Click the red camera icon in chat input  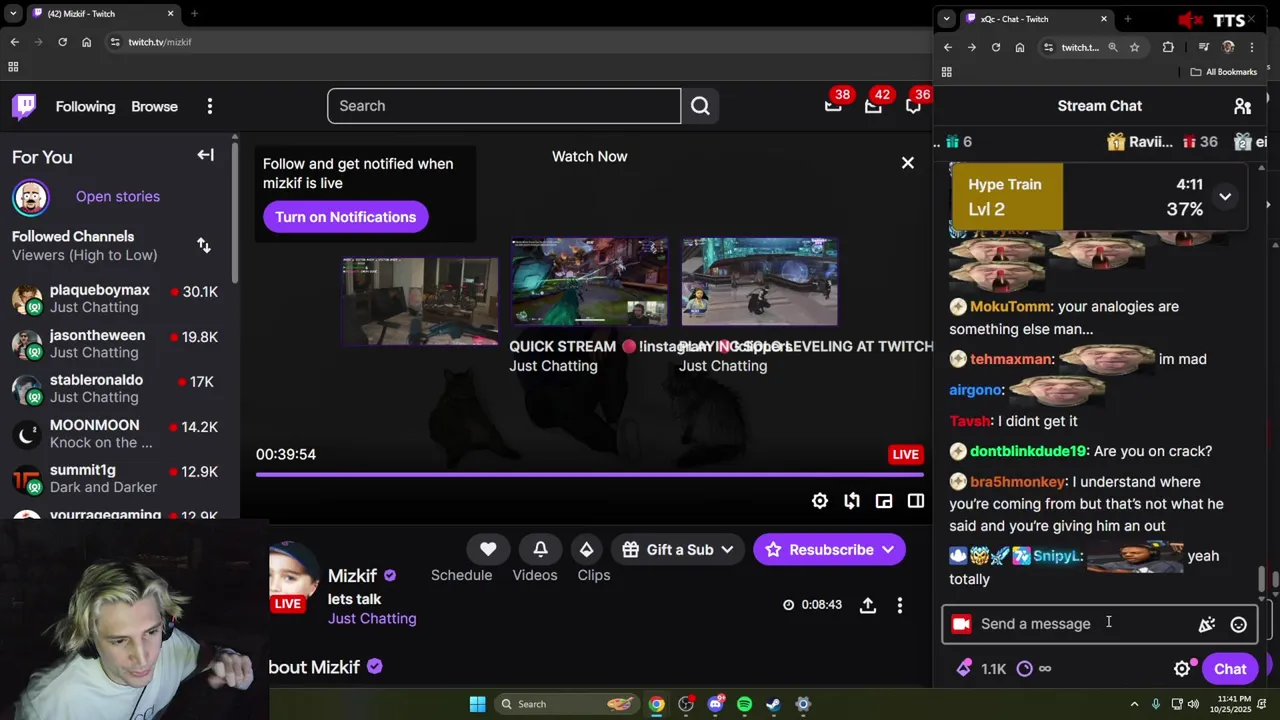(x=961, y=624)
